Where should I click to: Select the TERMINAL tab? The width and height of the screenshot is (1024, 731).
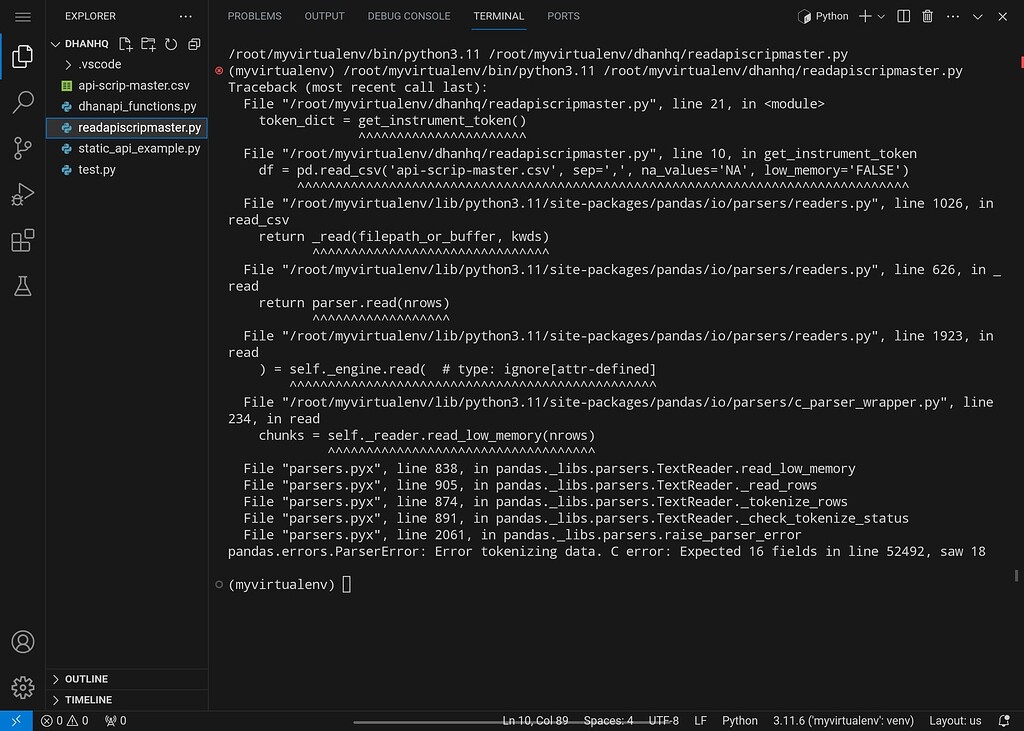498,16
